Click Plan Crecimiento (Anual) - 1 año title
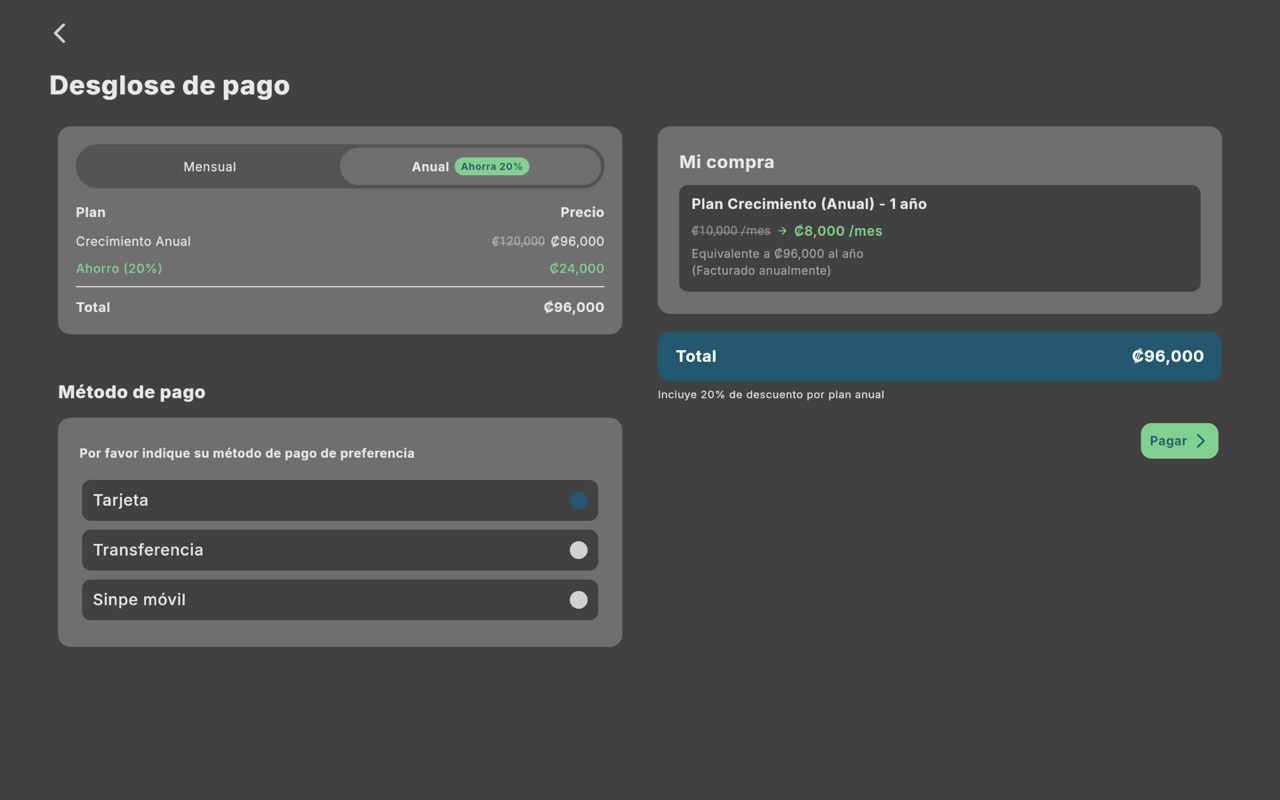 (x=809, y=204)
